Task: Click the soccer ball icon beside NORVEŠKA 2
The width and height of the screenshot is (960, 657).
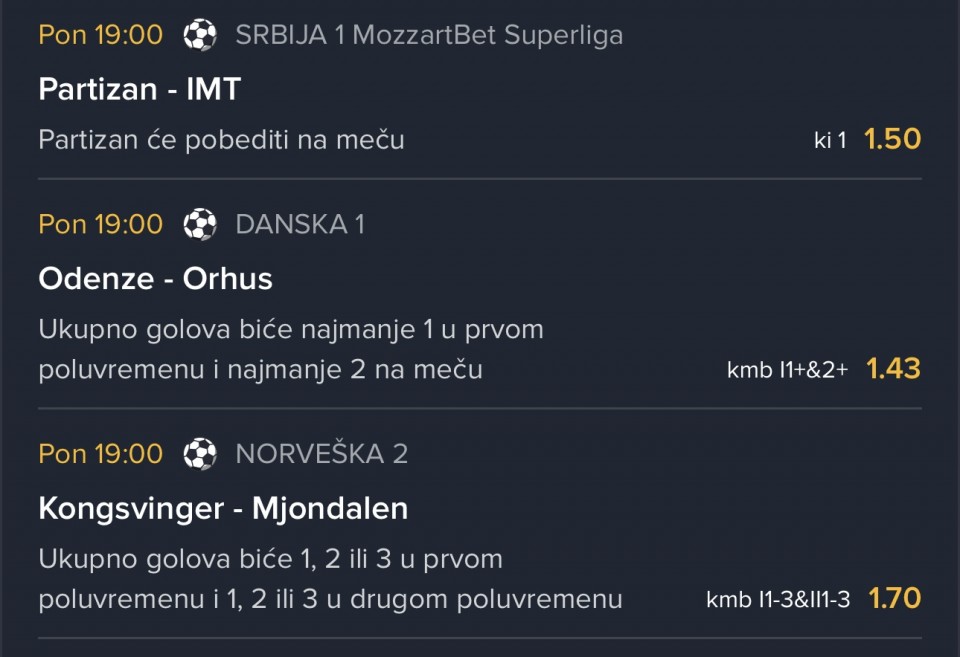Action: (200, 454)
